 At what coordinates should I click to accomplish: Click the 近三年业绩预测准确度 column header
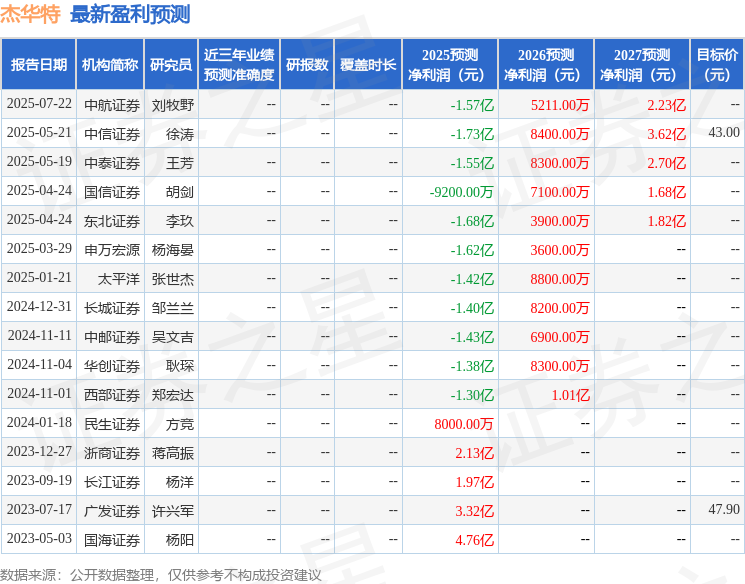[239, 65]
